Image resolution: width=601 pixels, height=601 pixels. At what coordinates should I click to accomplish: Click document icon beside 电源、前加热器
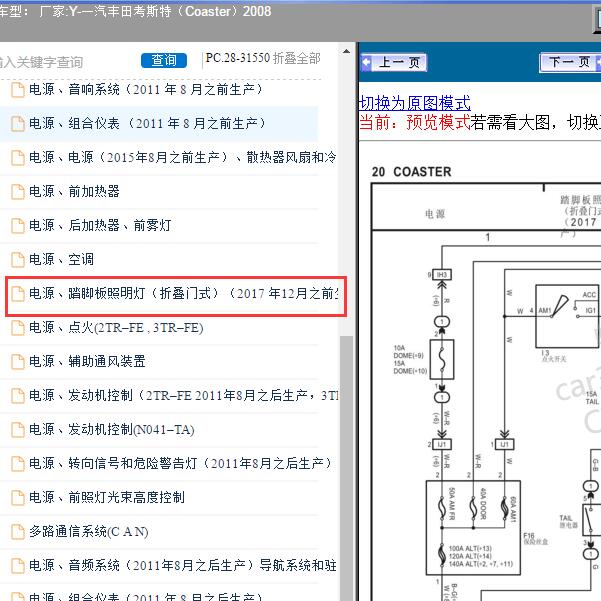(x=18, y=192)
